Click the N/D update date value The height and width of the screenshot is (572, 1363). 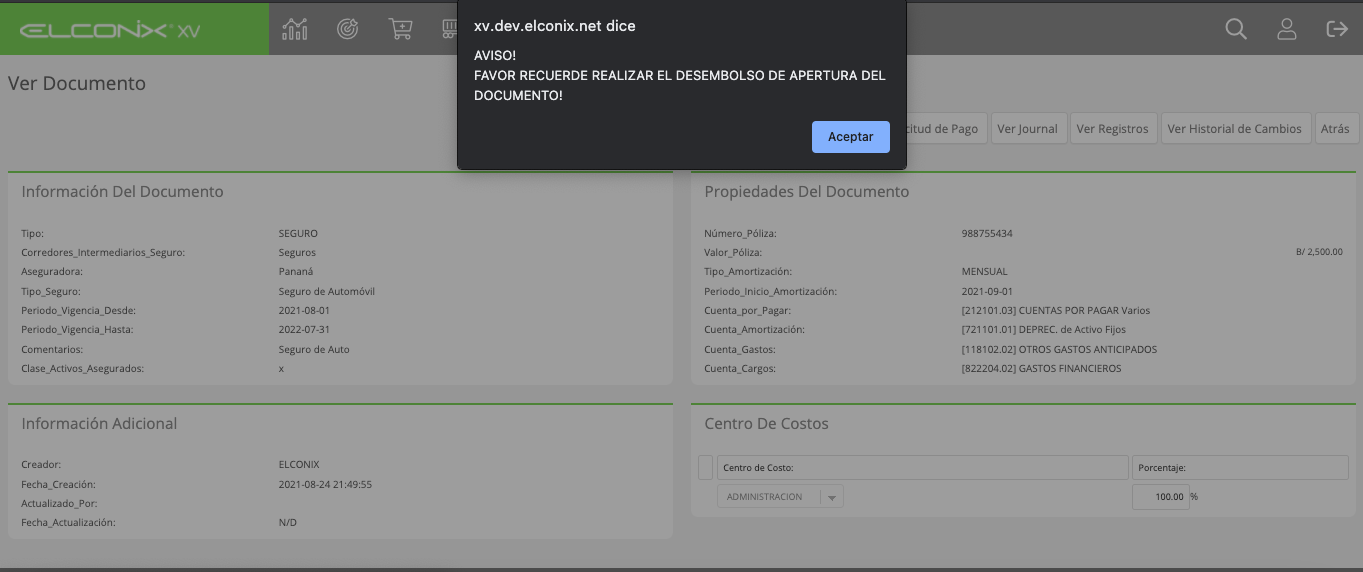click(288, 522)
